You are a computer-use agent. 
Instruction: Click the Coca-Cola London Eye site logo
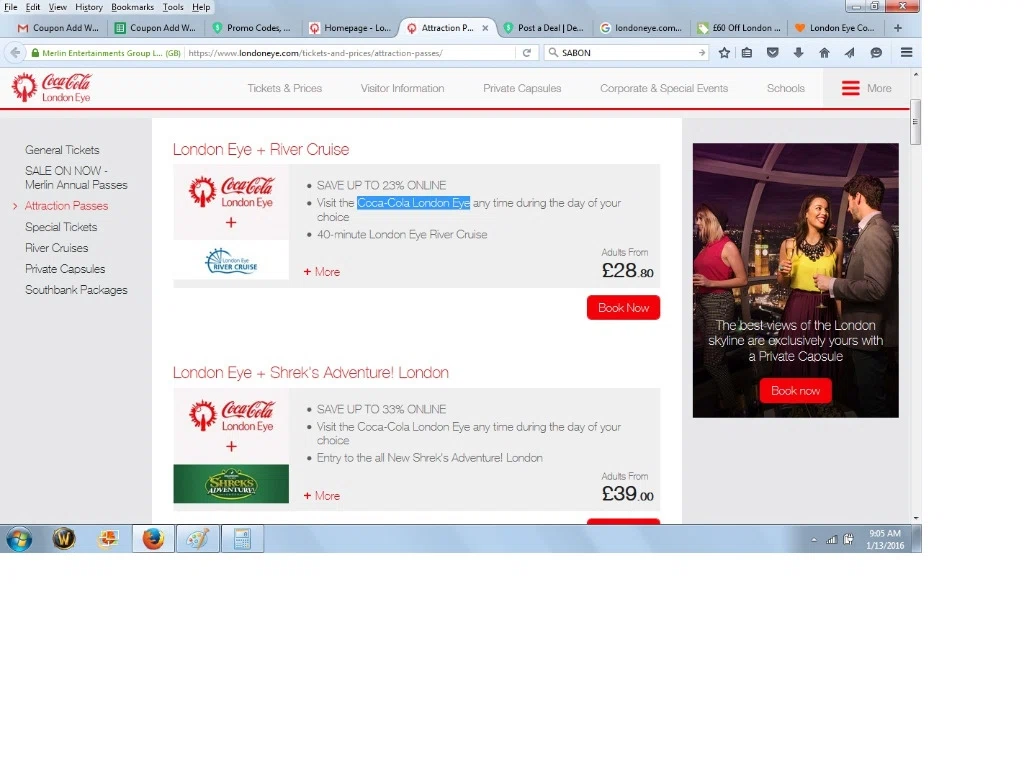point(52,88)
